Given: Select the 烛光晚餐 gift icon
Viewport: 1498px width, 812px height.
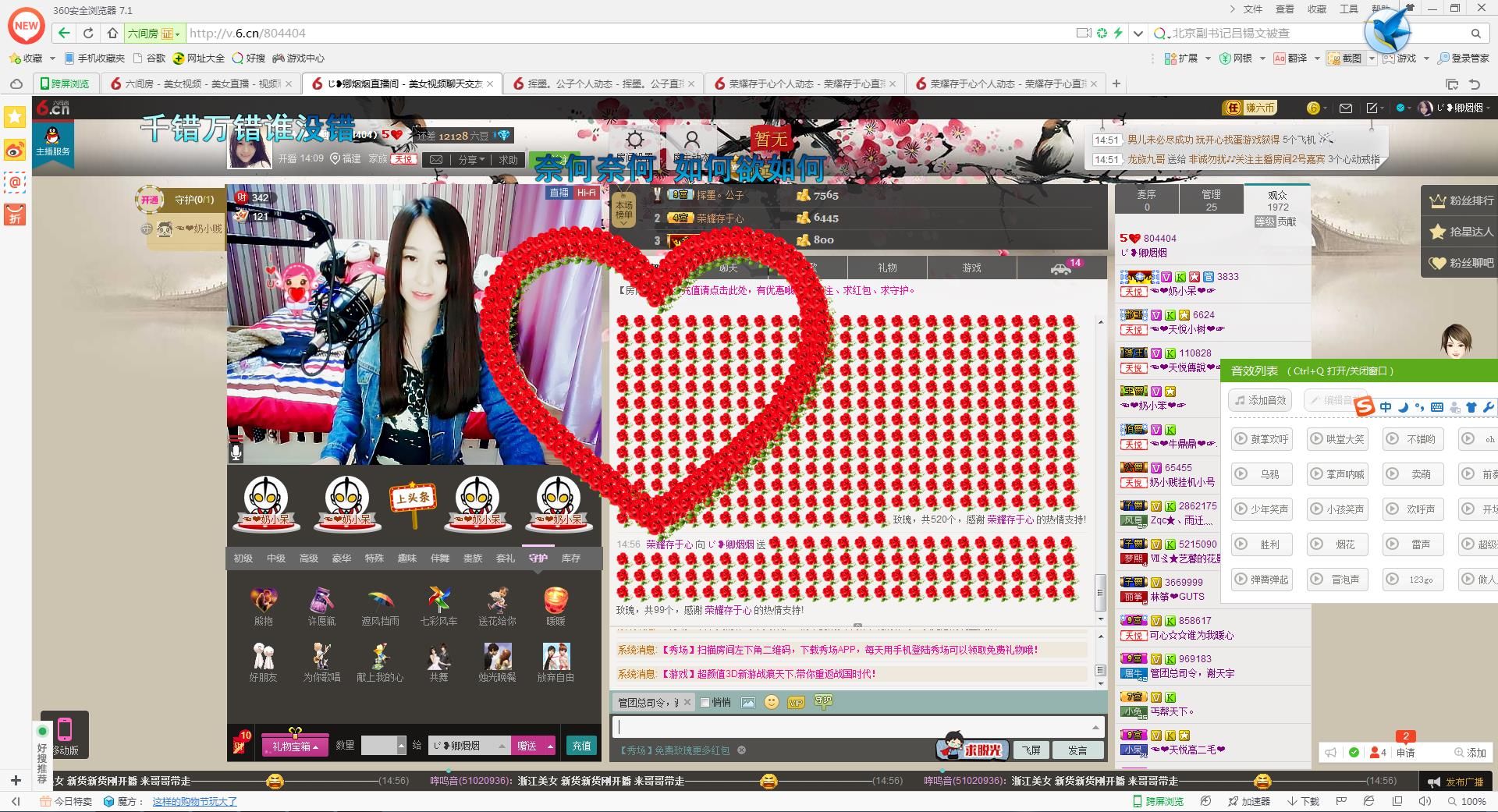Looking at the screenshot, I should click(497, 656).
